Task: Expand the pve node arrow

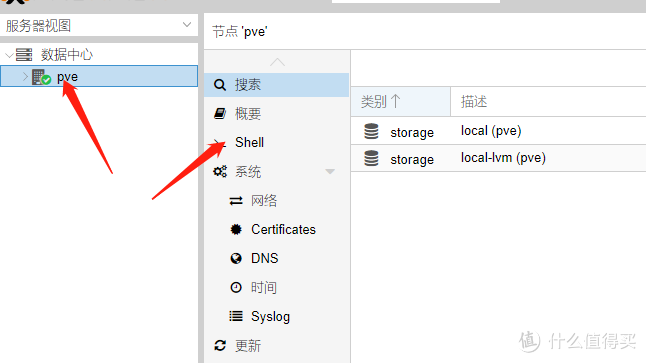Action: coord(25,76)
